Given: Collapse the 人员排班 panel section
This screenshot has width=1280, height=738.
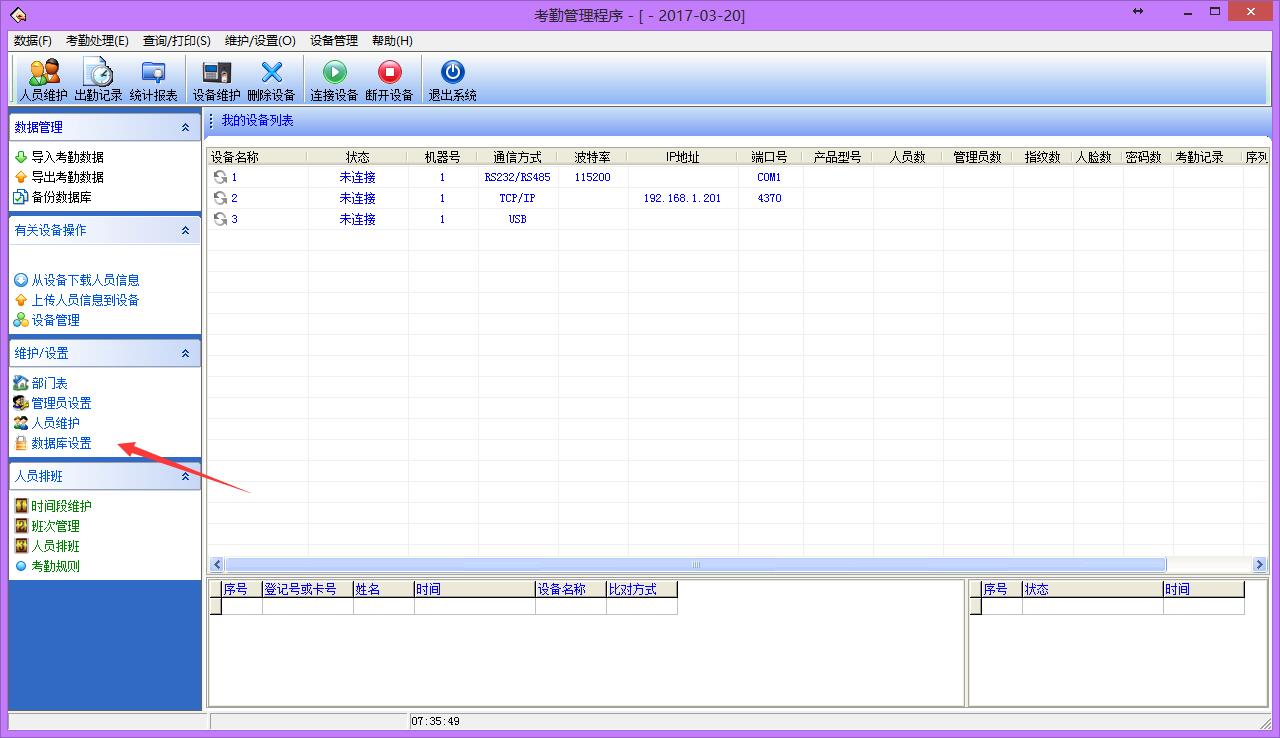Looking at the screenshot, I should click(x=185, y=477).
